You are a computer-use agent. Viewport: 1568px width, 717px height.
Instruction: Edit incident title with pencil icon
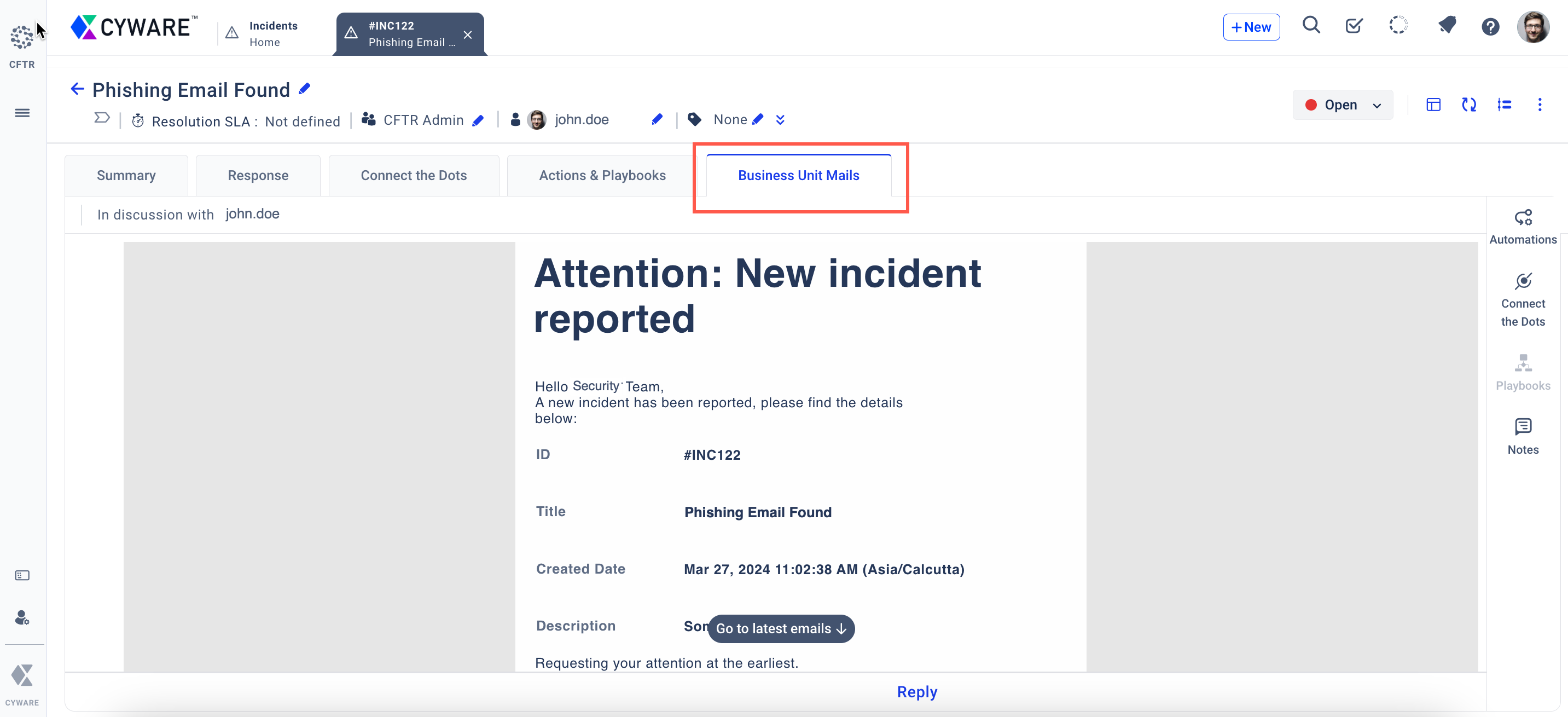coord(304,89)
